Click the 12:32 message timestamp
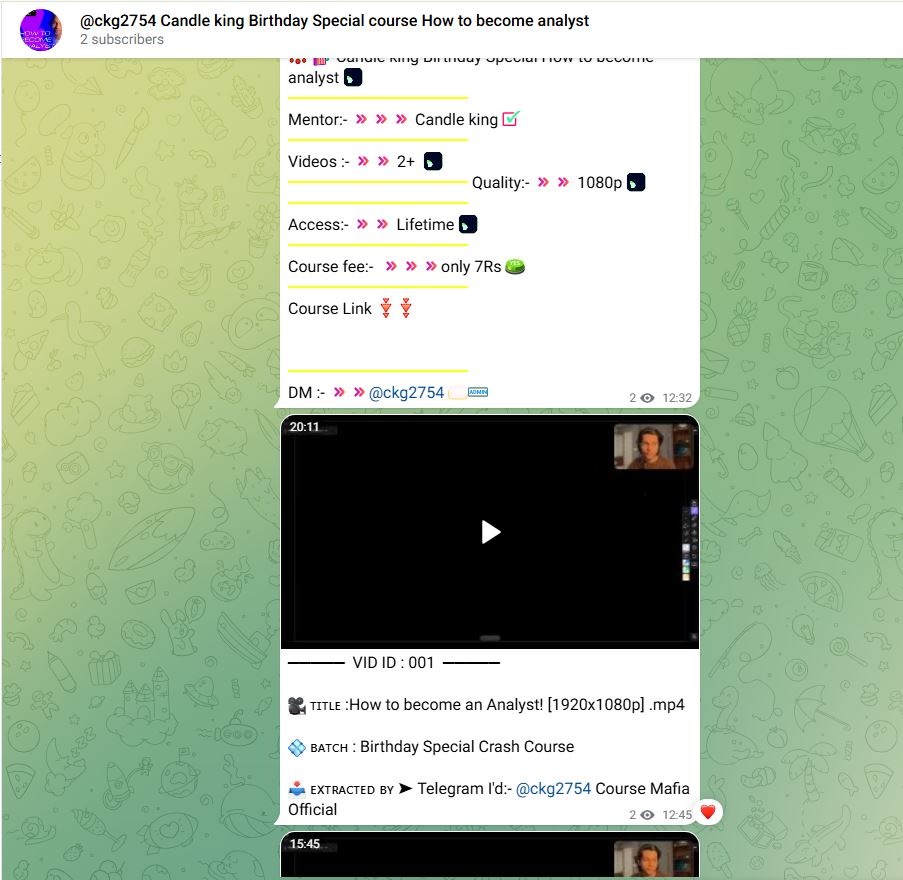The image size is (903, 880). coord(677,398)
